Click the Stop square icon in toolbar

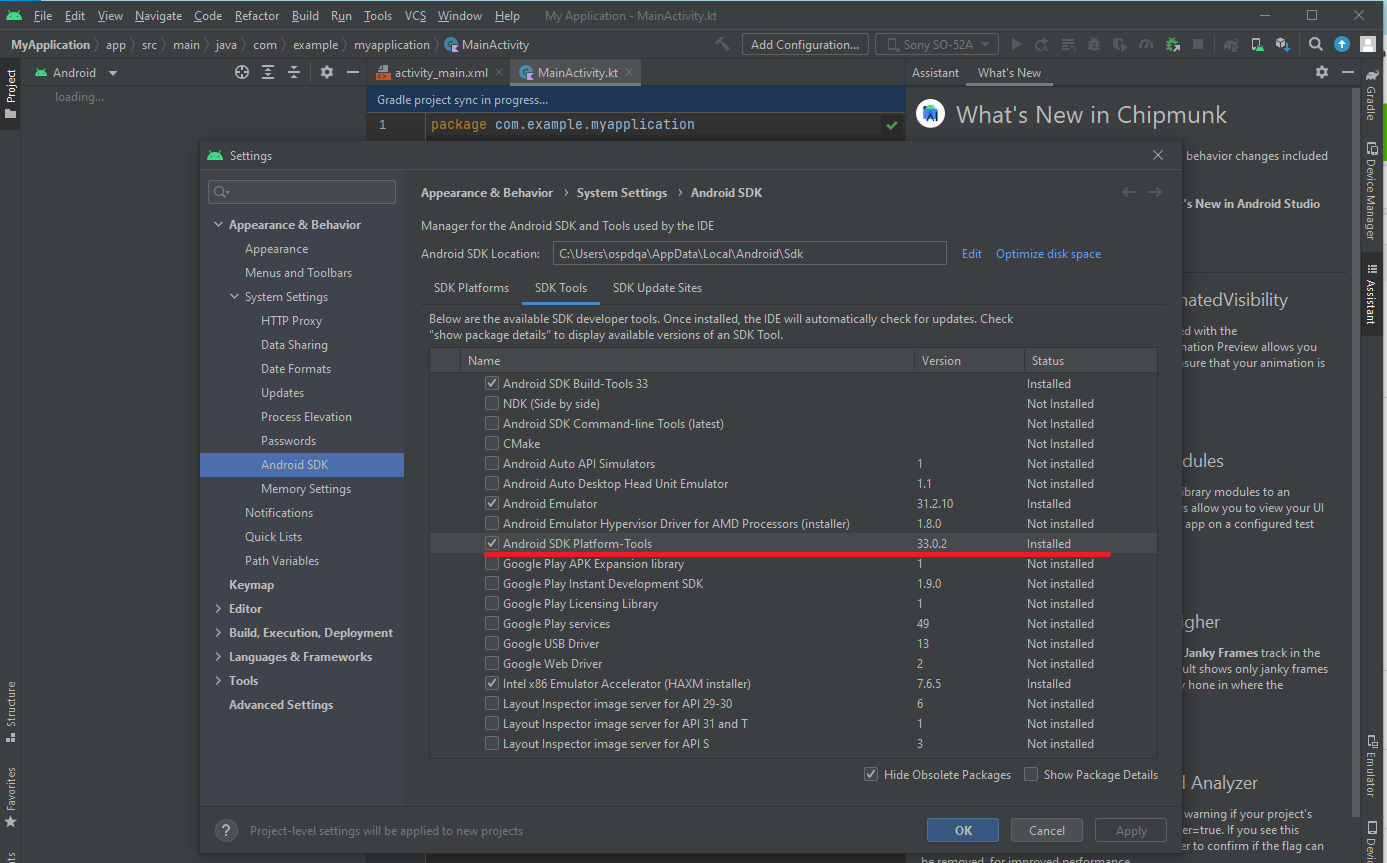(1198, 44)
